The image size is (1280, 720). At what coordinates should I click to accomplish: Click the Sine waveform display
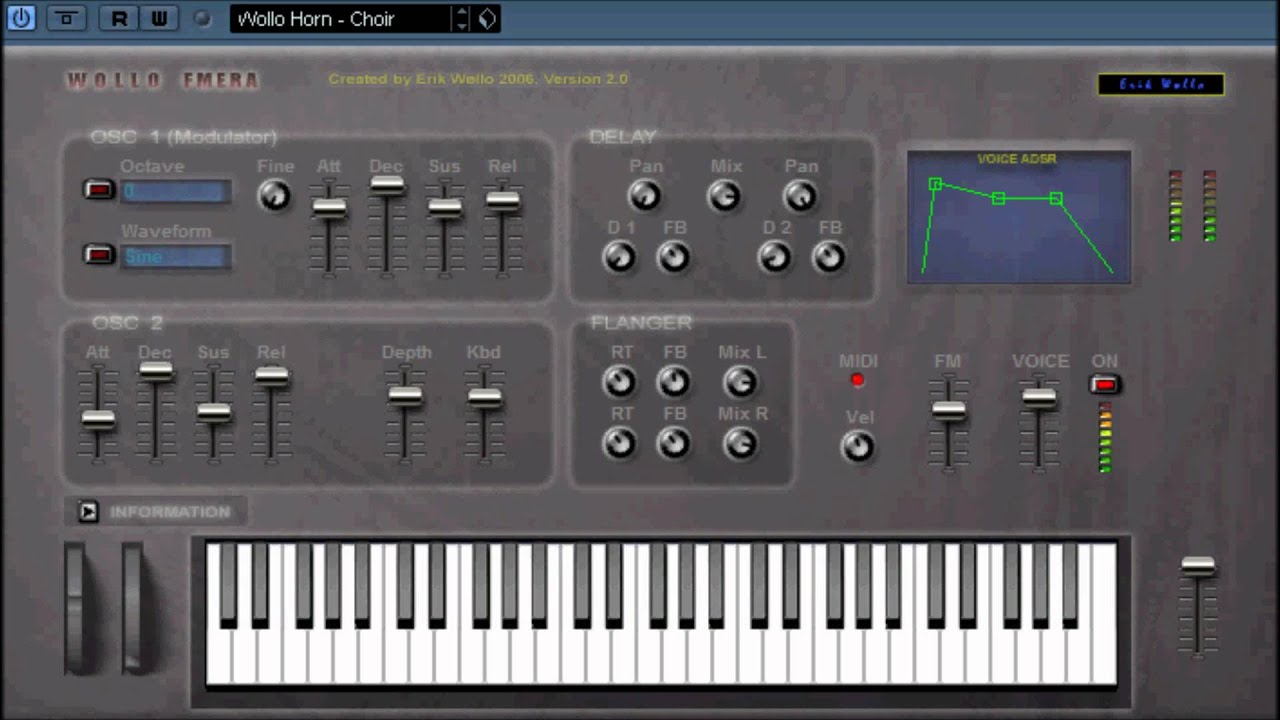tap(176, 256)
